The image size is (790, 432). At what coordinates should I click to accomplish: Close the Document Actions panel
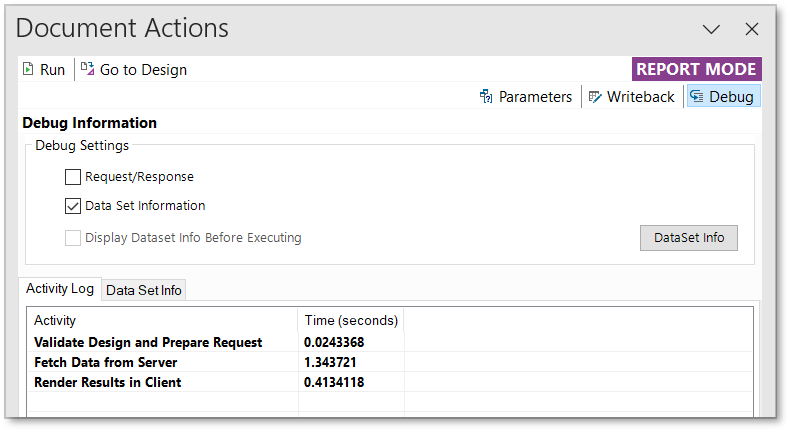point(752,30)
